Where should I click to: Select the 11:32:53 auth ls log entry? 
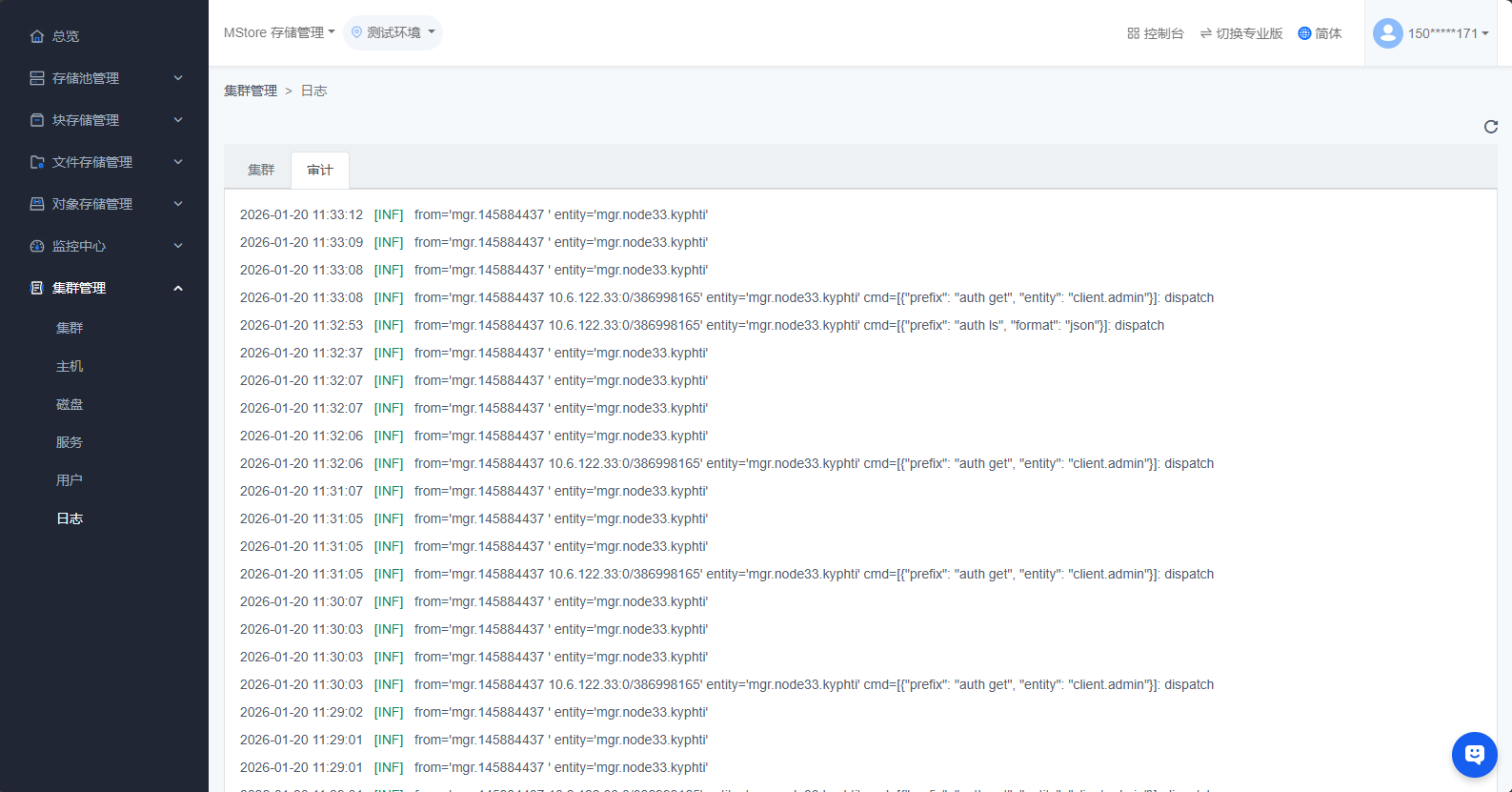pyautogui.click(x=701, y=325)
